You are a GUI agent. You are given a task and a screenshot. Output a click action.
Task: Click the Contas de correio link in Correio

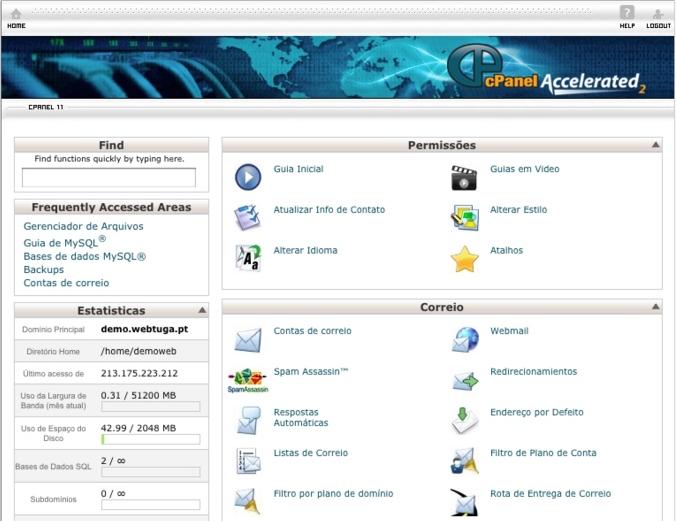click(312, 331)
